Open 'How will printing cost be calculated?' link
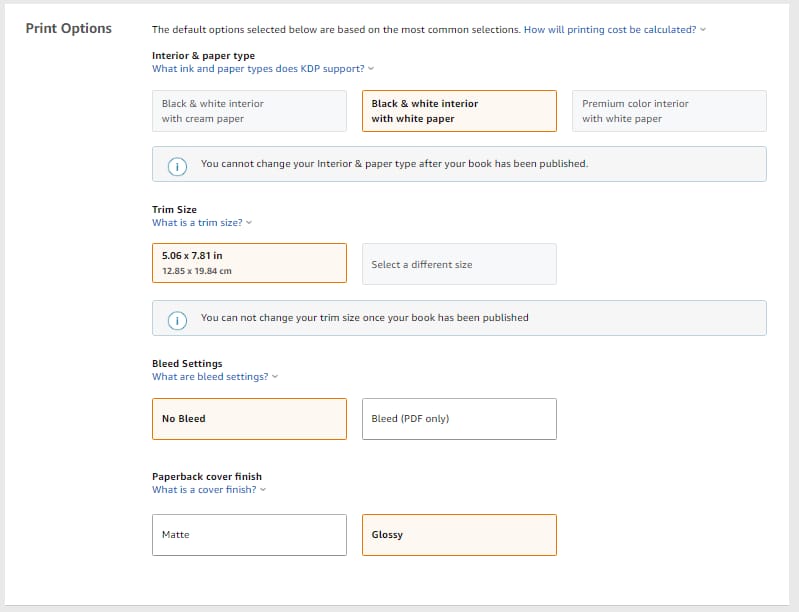 [609, 30]
